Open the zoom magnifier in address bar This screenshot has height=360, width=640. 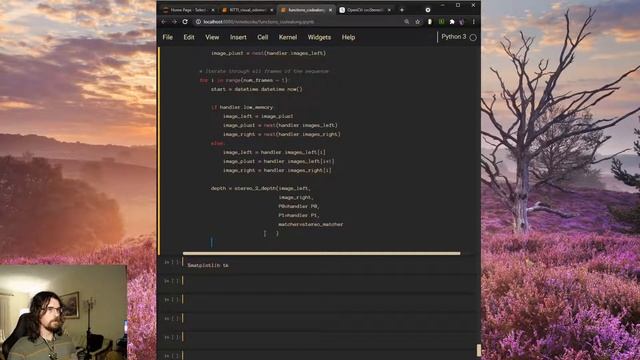coord(407,22)
